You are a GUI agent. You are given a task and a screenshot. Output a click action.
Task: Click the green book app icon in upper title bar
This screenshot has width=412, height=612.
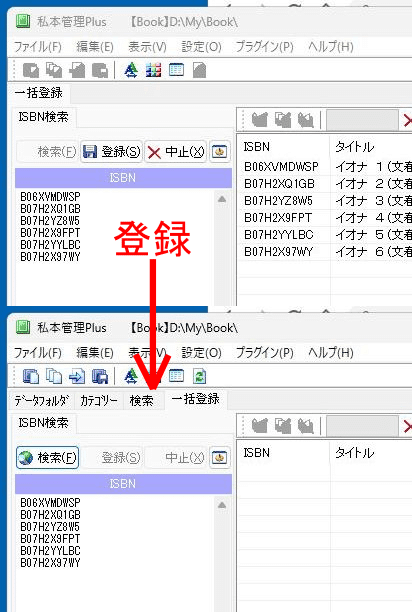pos(23,21)
